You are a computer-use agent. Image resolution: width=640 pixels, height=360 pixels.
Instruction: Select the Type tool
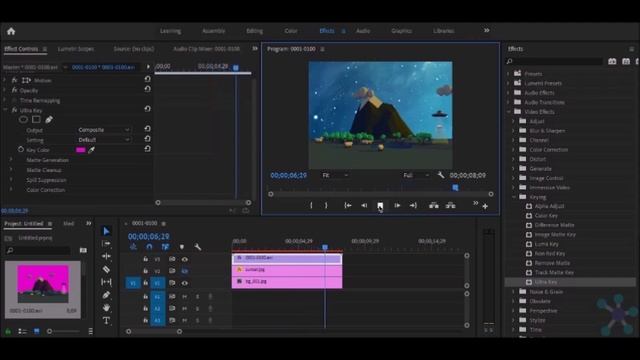click(106, 320)
